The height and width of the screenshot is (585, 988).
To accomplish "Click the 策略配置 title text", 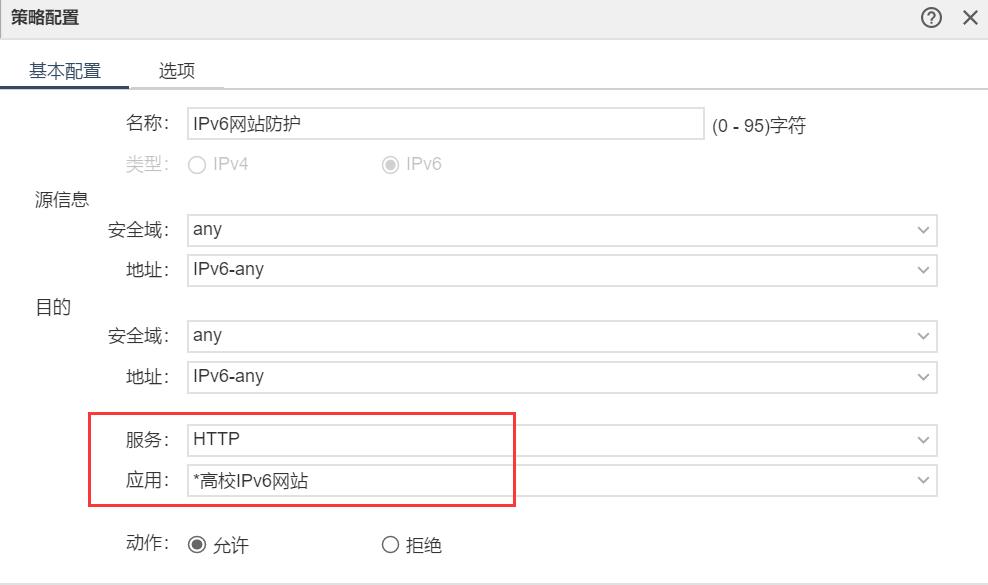I will [x=45, y=18].
